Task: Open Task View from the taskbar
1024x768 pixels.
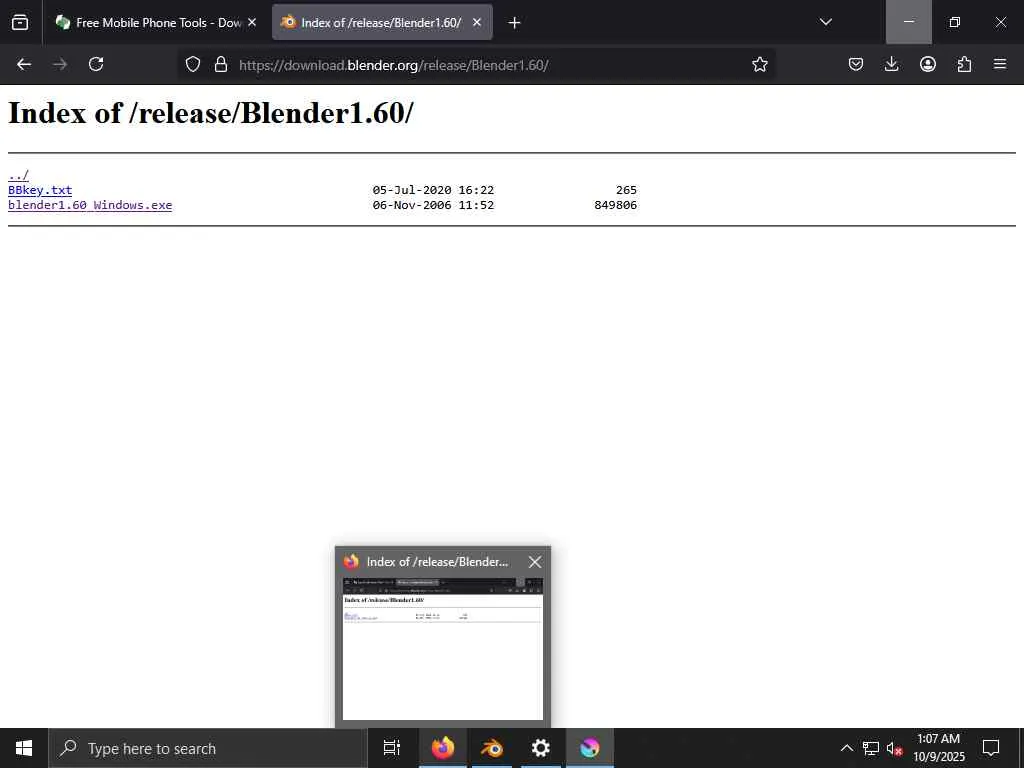Action: (x=392, y=748)
